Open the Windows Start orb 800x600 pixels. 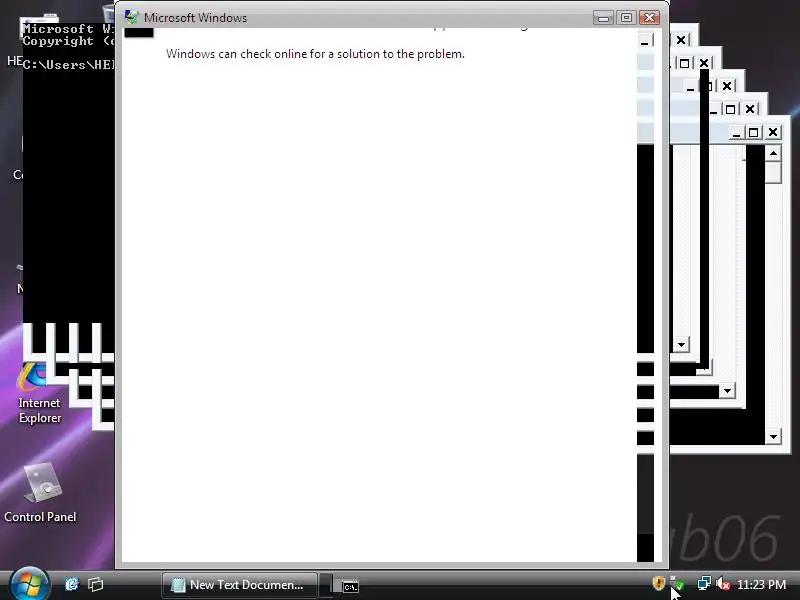(29, 584)
